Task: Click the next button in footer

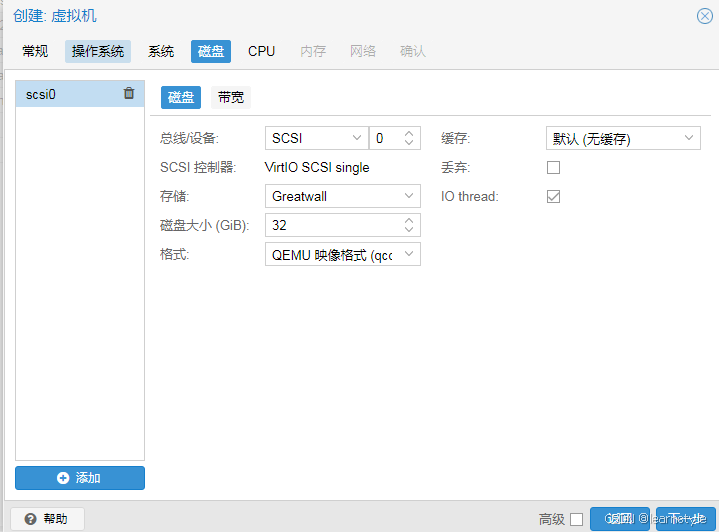Action: (686, 519)
